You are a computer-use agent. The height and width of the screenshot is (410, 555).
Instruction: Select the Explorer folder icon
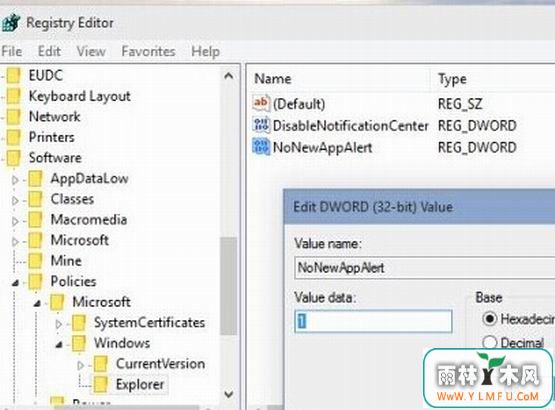[x=101, y=384]
